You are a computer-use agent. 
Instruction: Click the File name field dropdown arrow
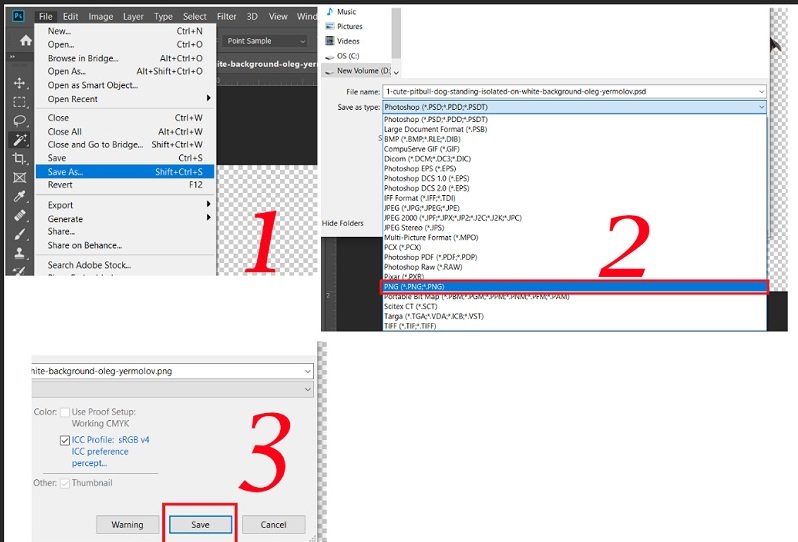coord(761,92)
